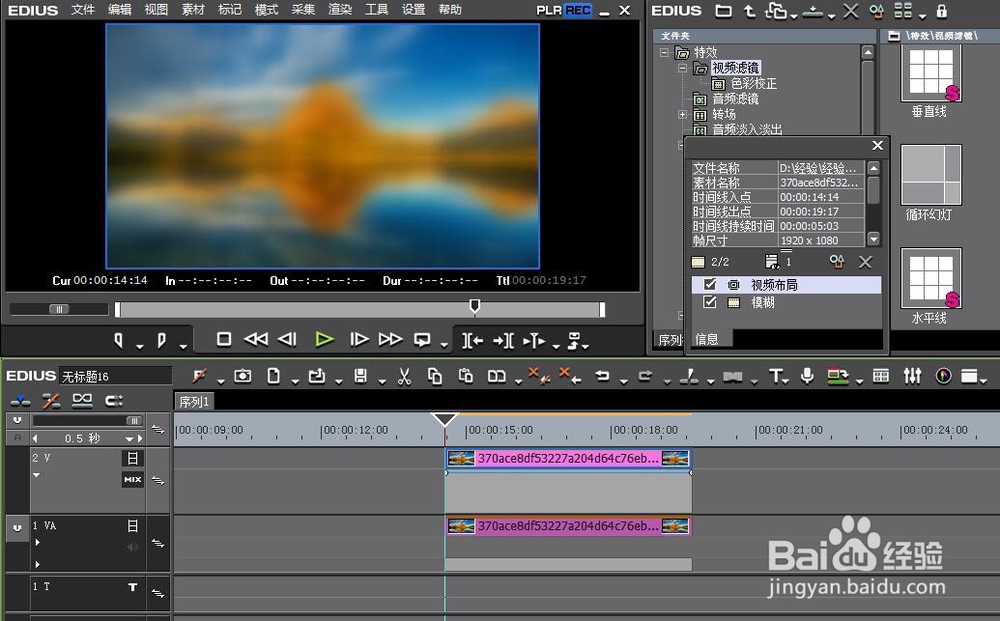Toggle insert/overwrite mode icon
The image size is (1000, 621).
coord(20,400)
